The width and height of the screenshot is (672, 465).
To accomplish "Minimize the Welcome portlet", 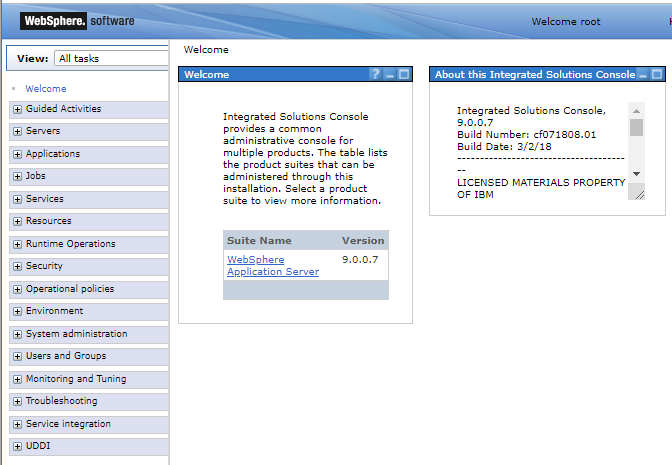I will [x=390, y=75].
